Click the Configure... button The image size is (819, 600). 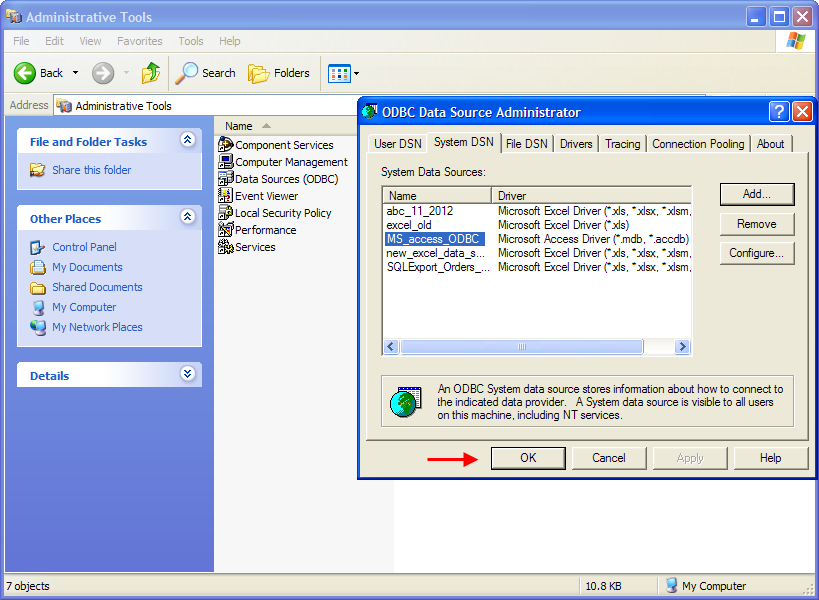[757, 253]
